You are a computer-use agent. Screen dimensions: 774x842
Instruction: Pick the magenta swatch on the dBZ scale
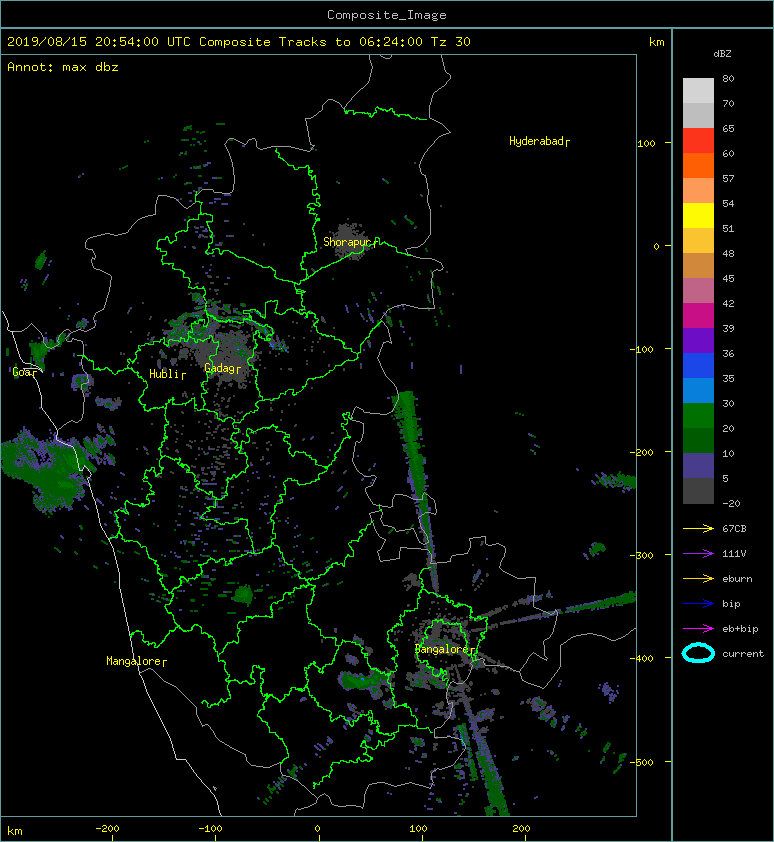pyautogui.click(x=698, y=315)
